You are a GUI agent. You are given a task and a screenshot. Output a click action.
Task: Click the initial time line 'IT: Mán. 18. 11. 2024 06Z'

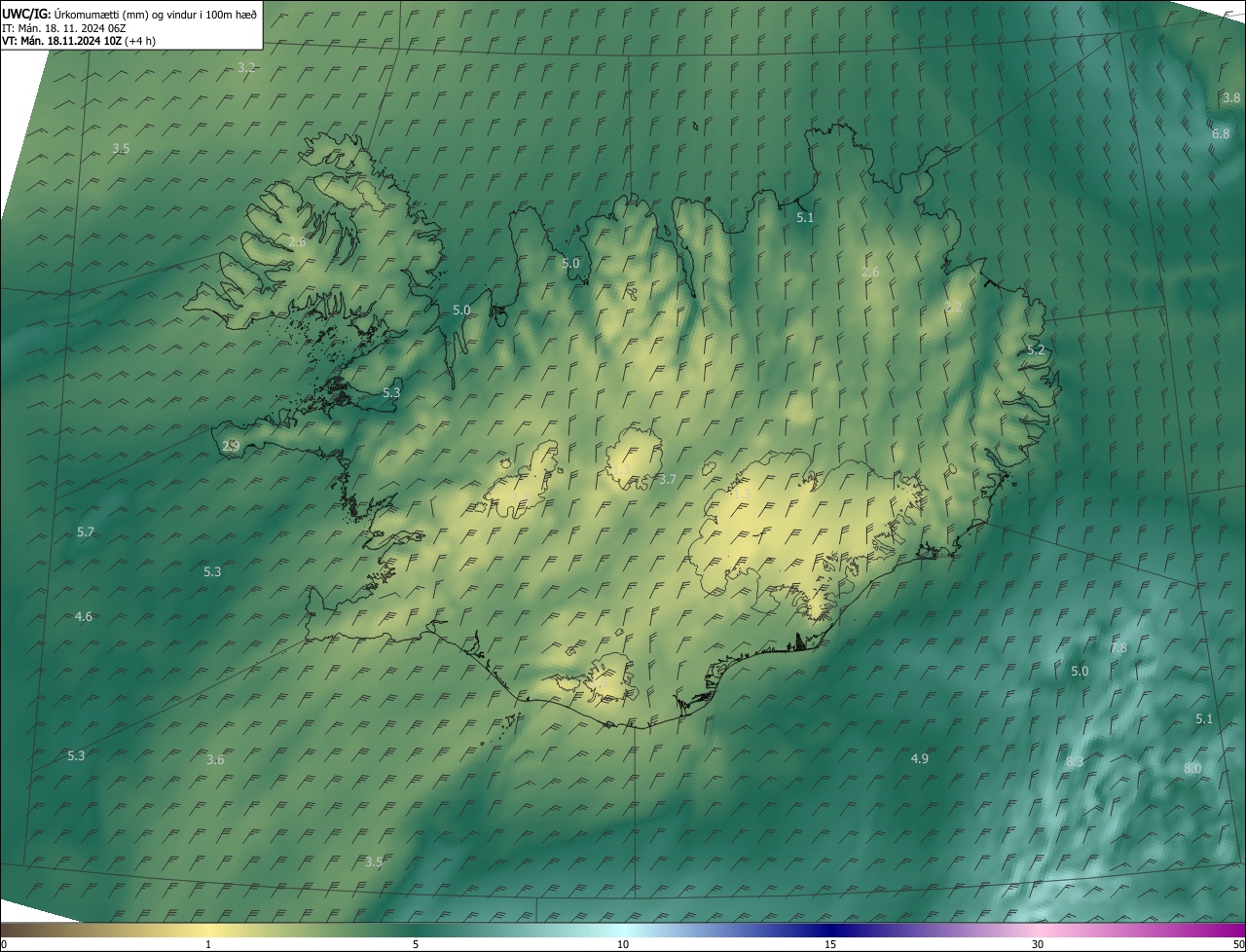(63, 27)
